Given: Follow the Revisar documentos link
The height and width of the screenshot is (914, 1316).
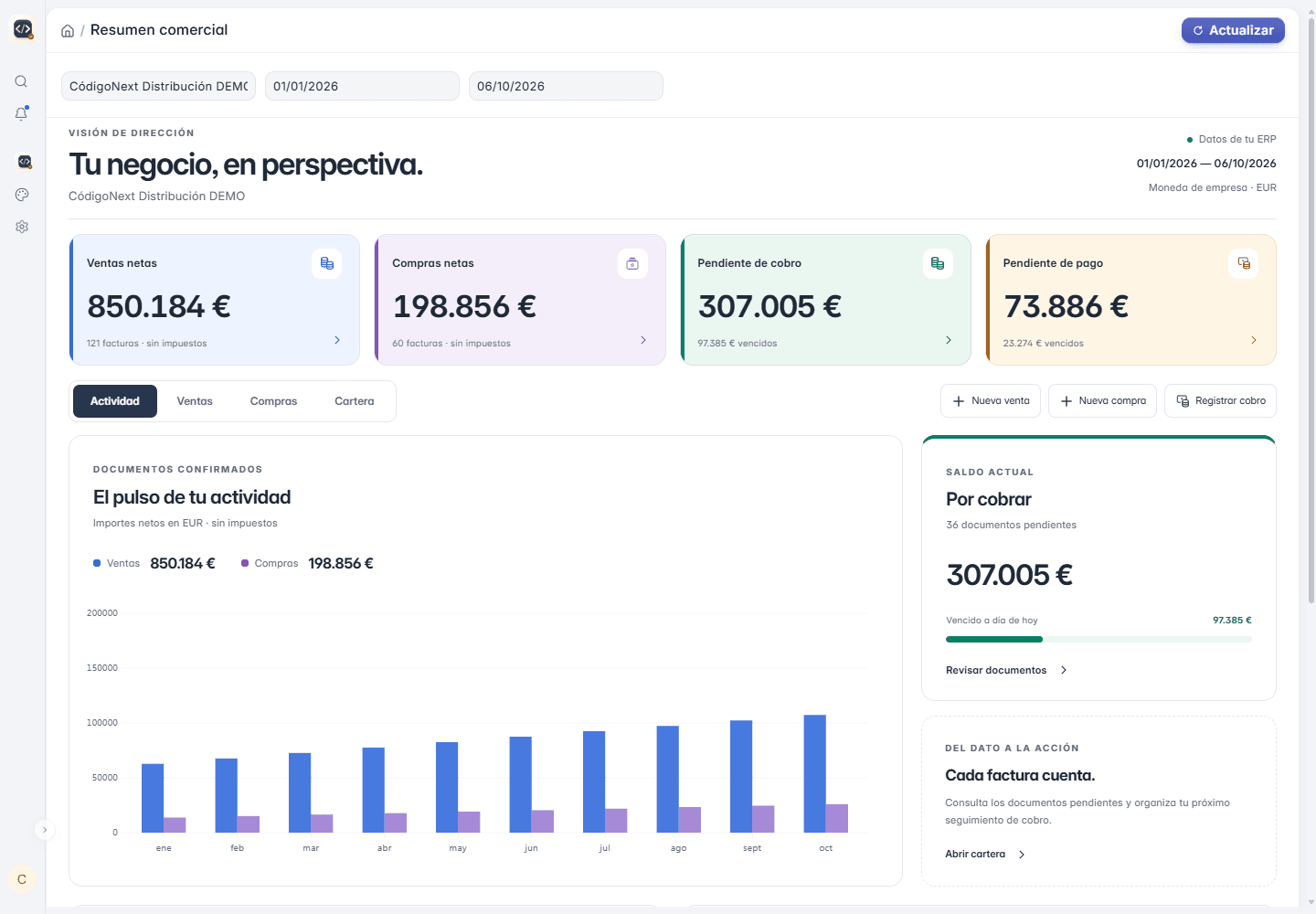Looking at the screenshot, I should click(1006, 670).
